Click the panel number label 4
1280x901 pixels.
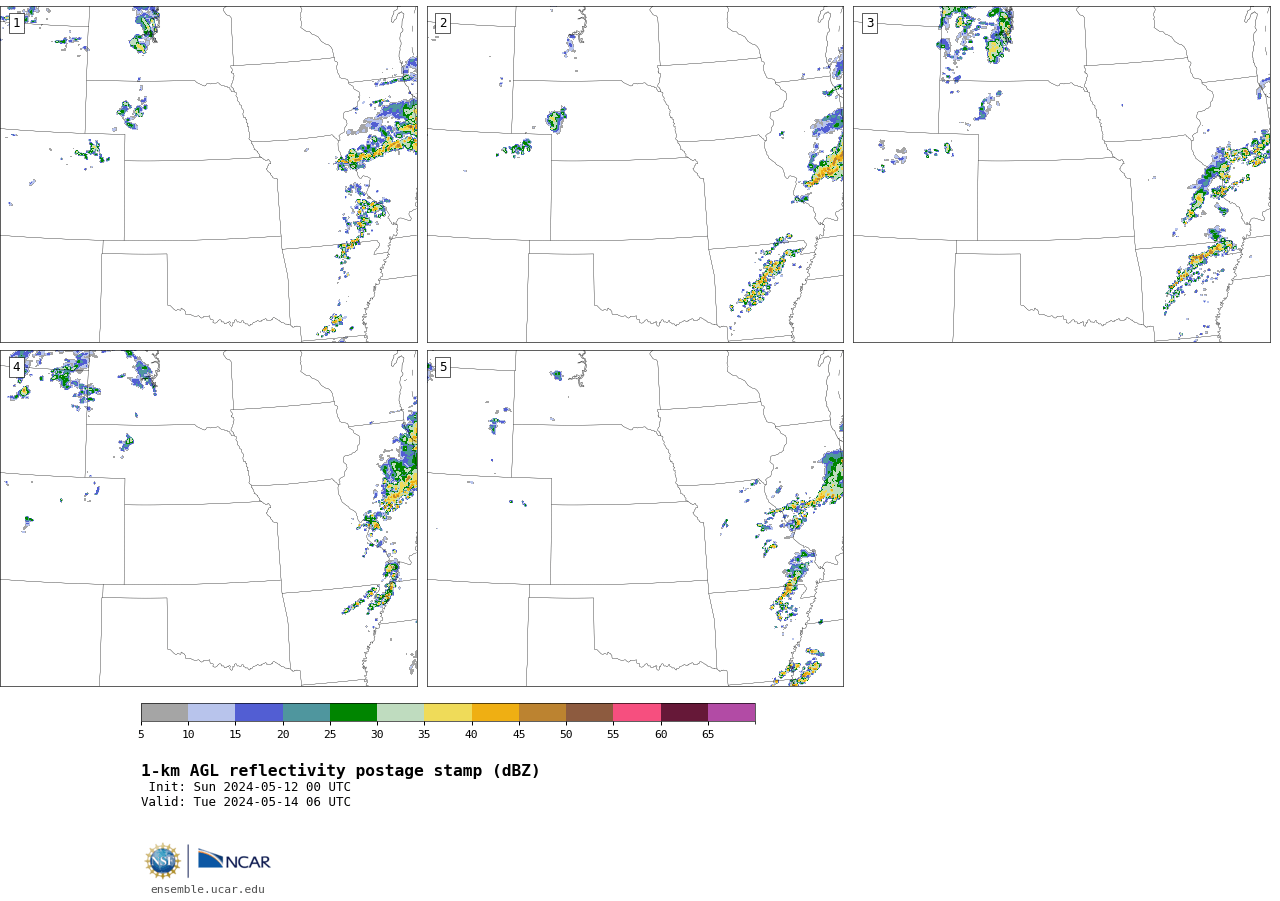[x=16, y=367]
